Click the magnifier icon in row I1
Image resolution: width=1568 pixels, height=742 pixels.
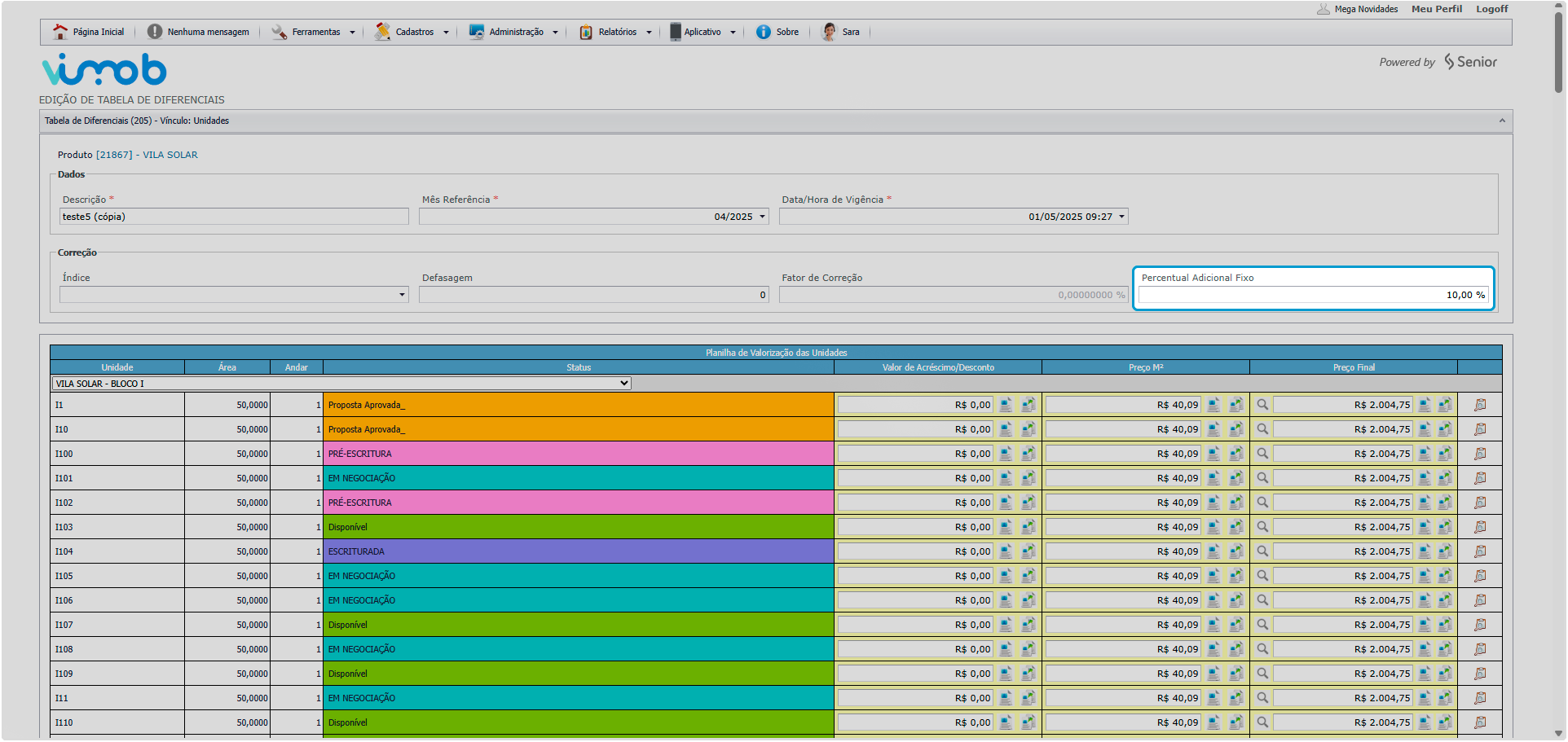pyautogui.click(x=1262, y=405)
